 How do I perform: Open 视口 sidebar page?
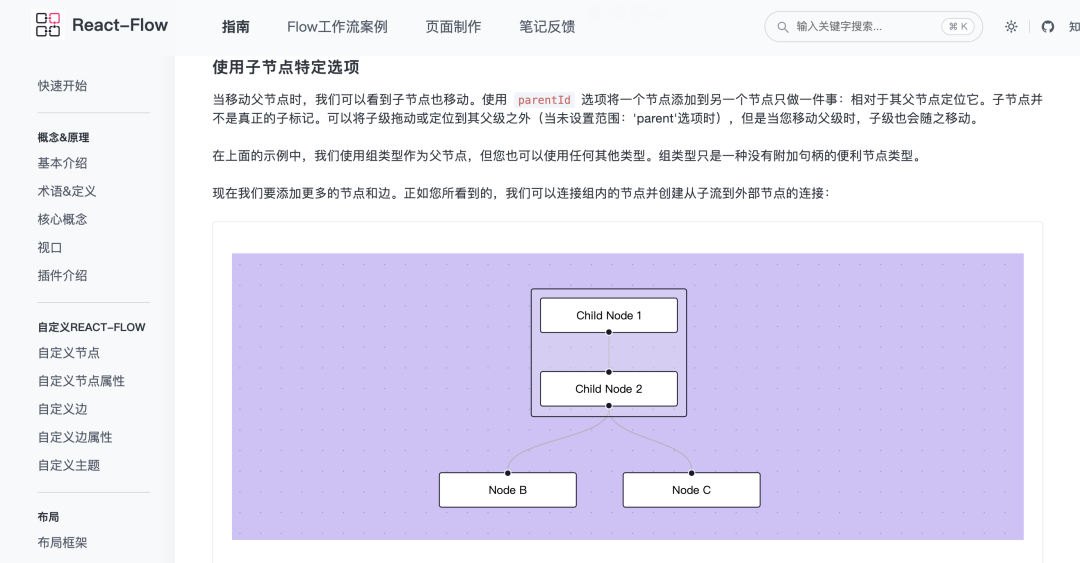tap(50, 247)
